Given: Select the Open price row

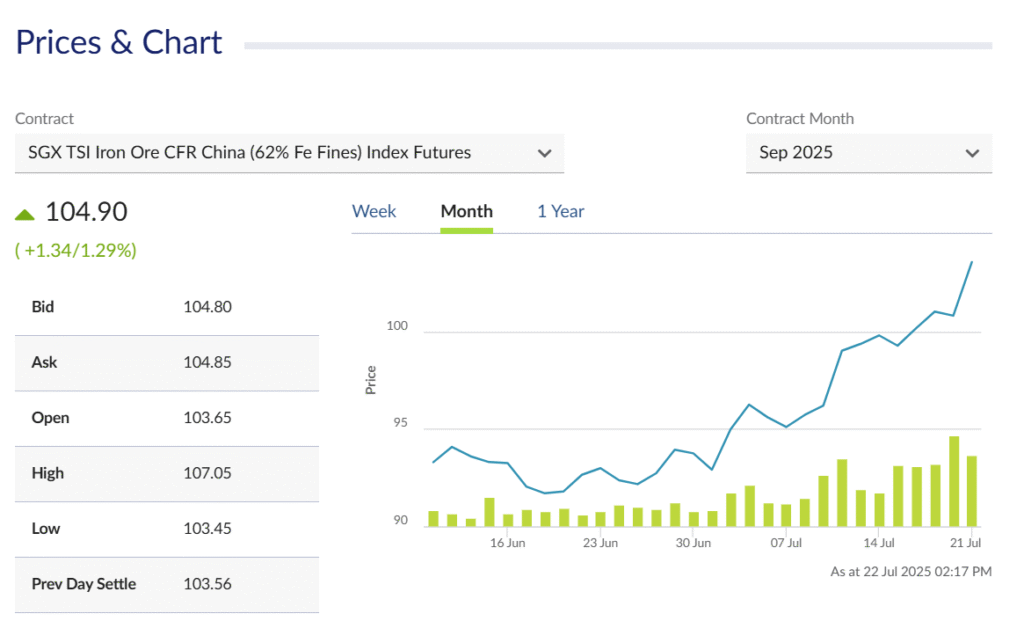Looking at the screenshot, I should [167, 418].
